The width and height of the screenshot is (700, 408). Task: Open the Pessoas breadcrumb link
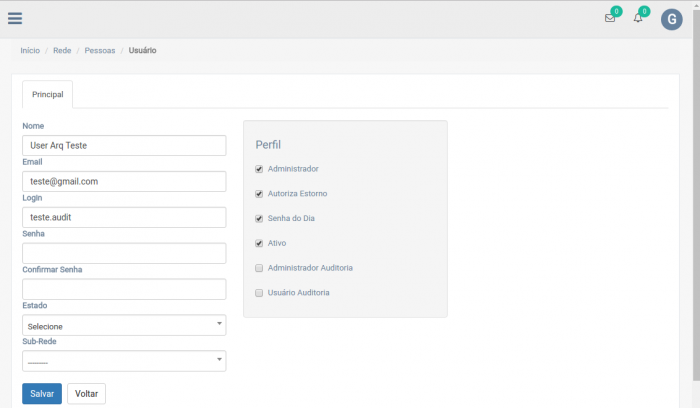coord(100,50)
